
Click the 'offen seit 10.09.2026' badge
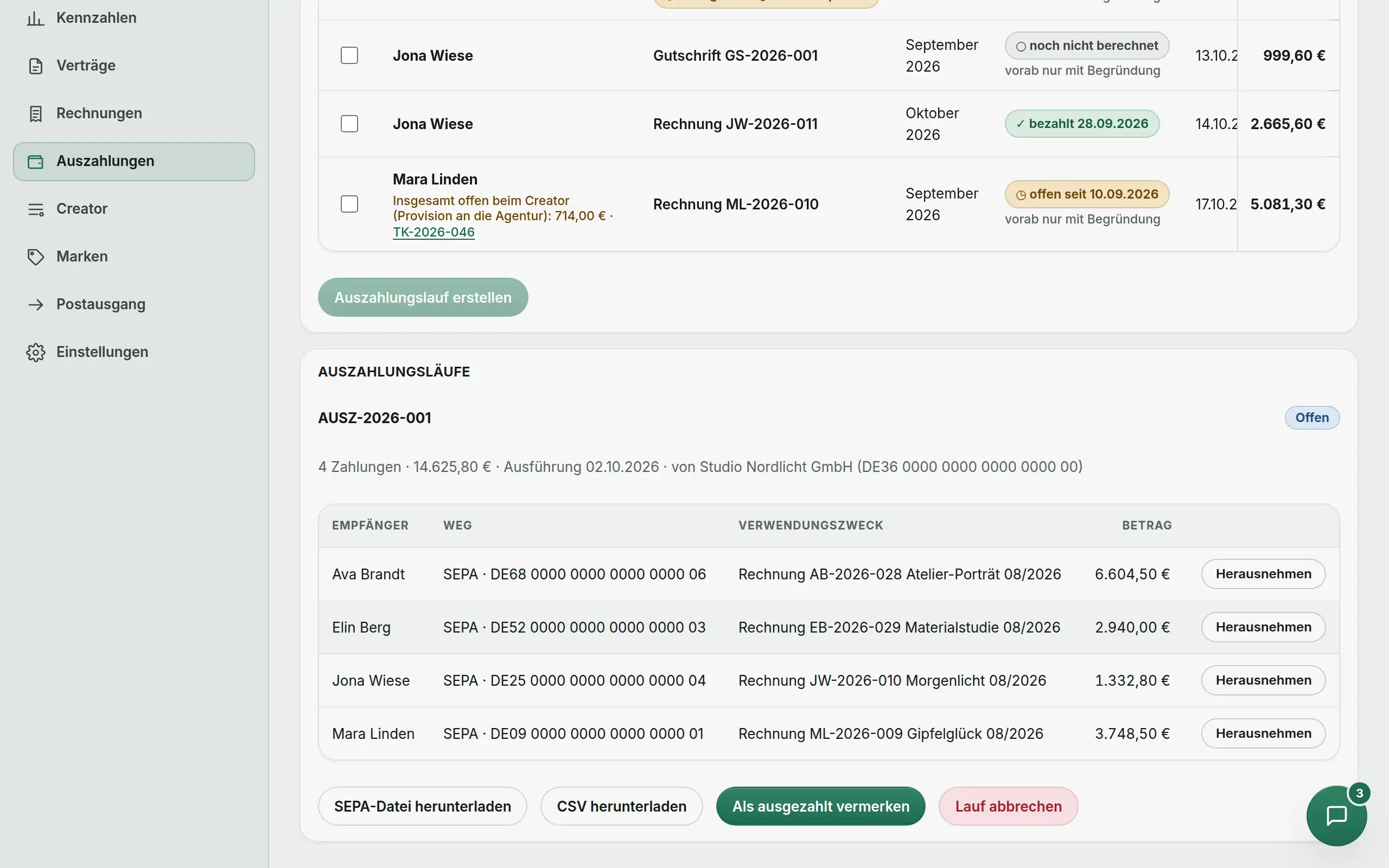tap(1087, 194)
